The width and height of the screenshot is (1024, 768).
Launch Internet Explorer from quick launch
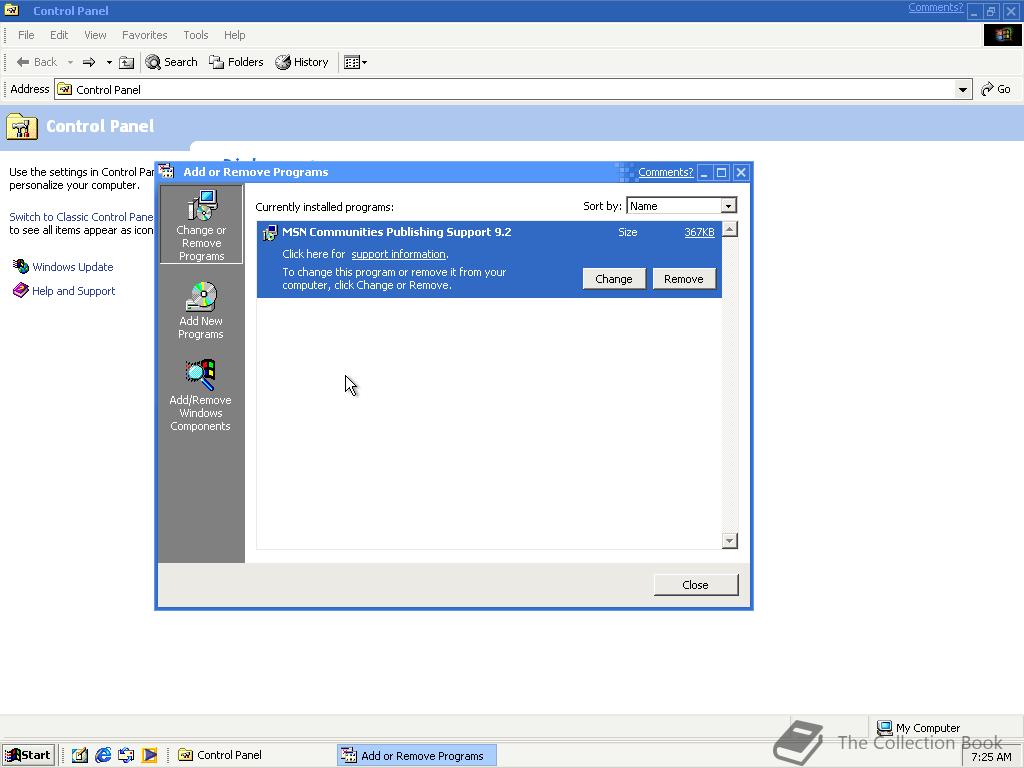(x=103, y=755)
